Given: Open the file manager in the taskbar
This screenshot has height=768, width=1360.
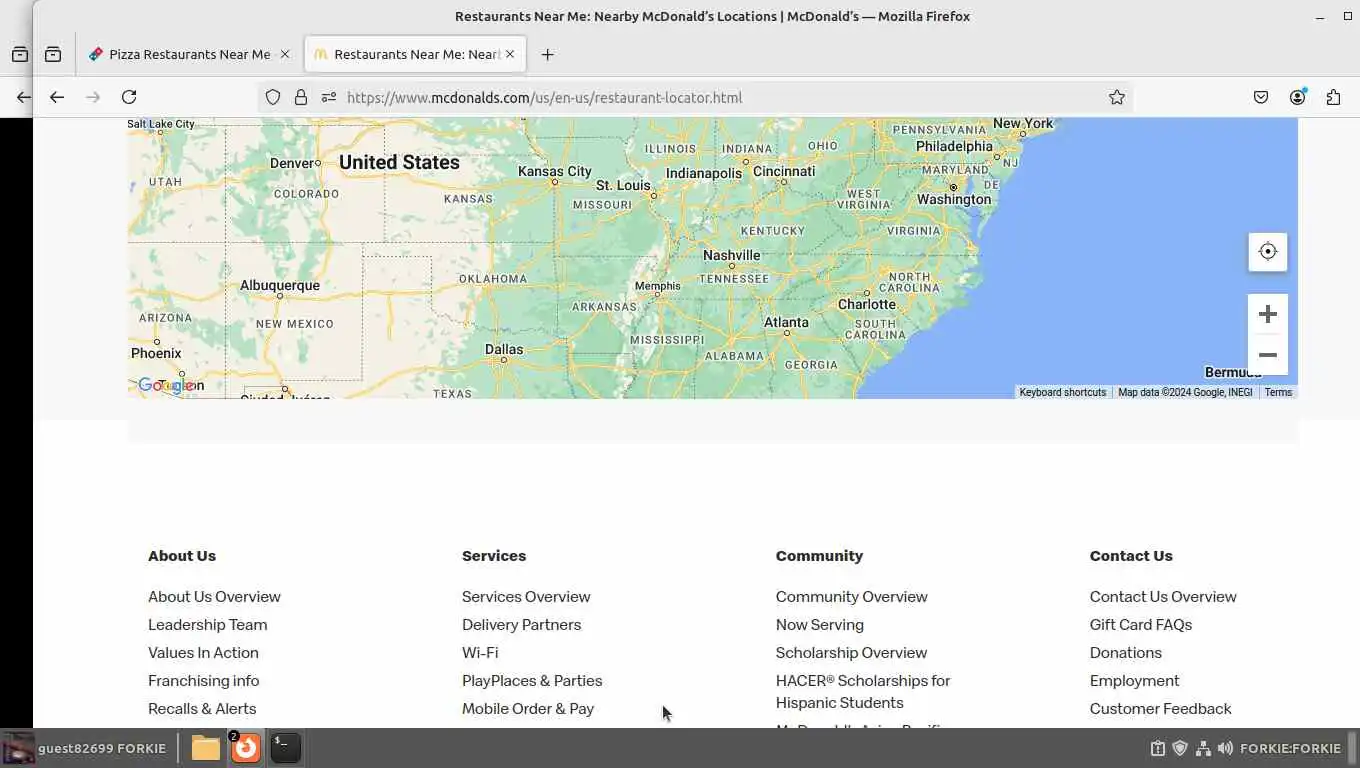Looking at the screenshot, I should [206, 748].
